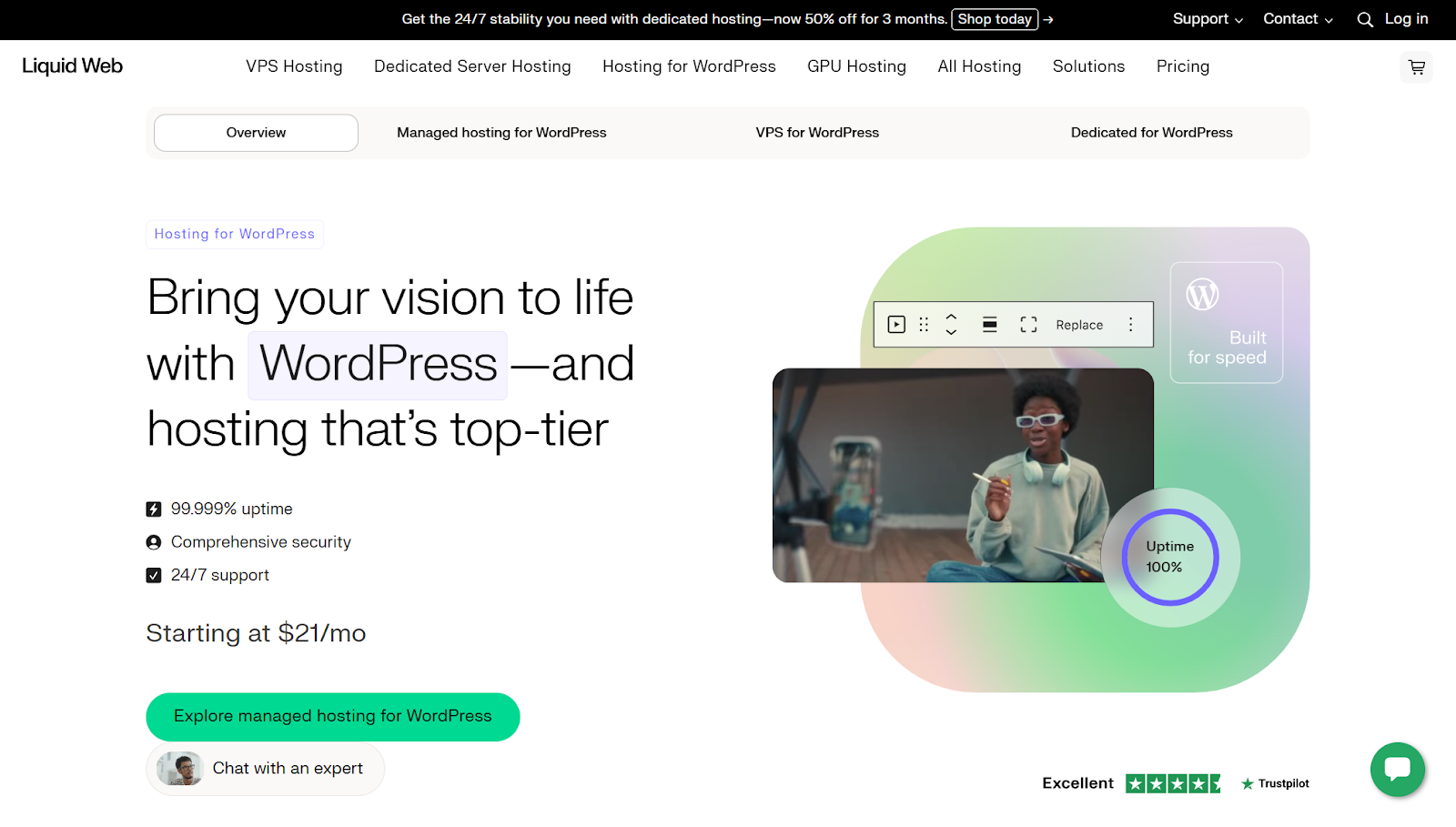Expand the Contact dropdown

pos(1297,19)
